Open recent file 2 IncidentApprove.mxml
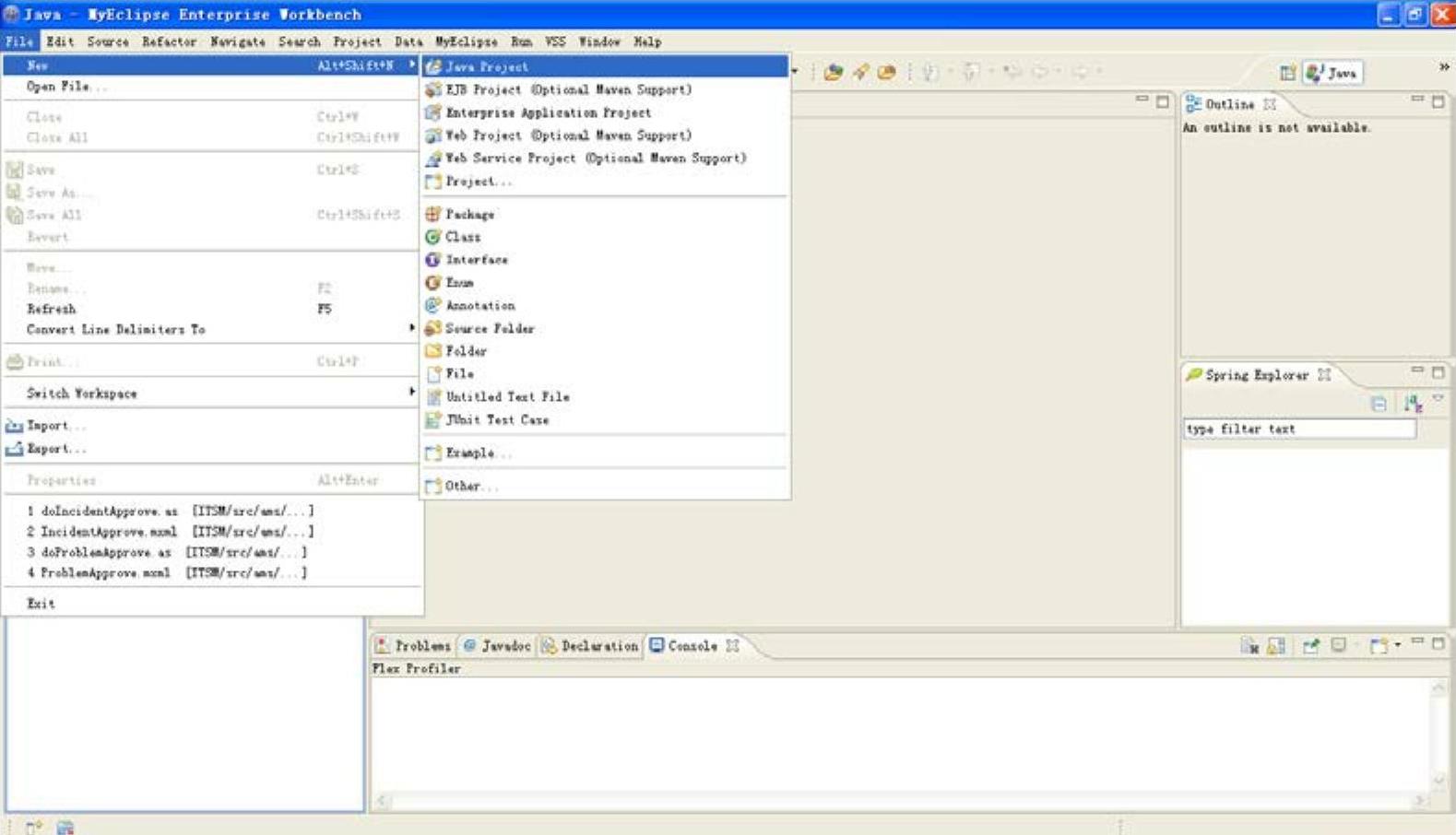 pyautogui.click(x=212, y=532)
